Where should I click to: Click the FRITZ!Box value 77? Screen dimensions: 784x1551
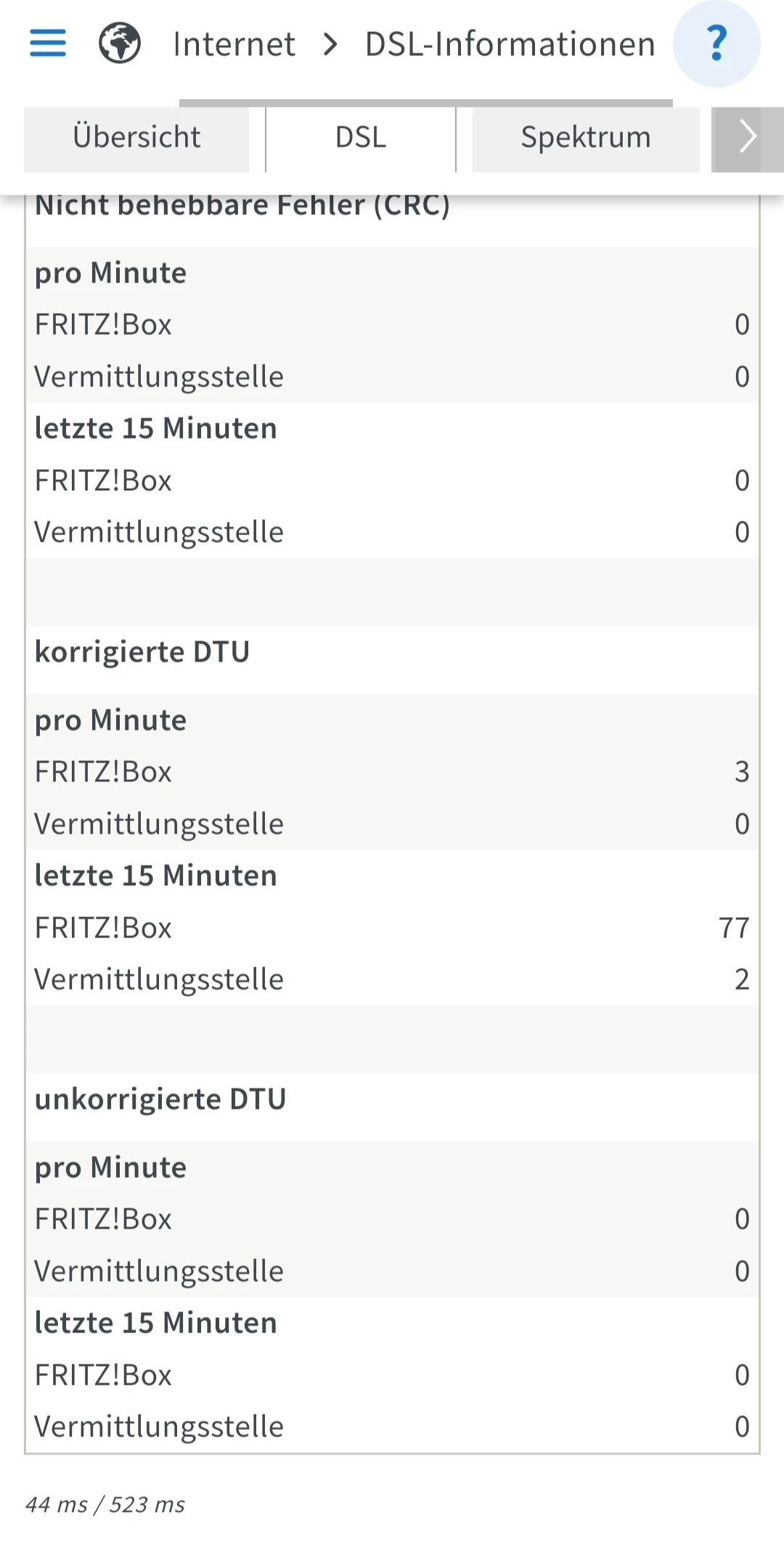[733, 928]
